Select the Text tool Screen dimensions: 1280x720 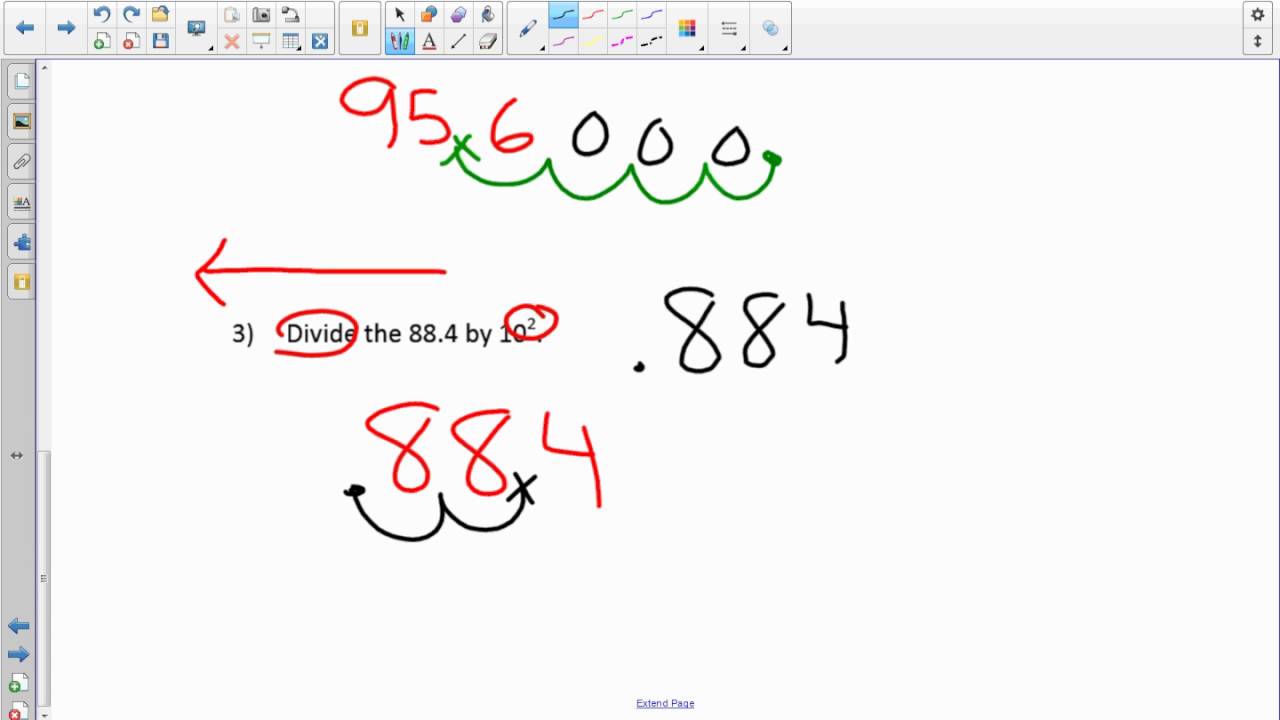[429, 41]
